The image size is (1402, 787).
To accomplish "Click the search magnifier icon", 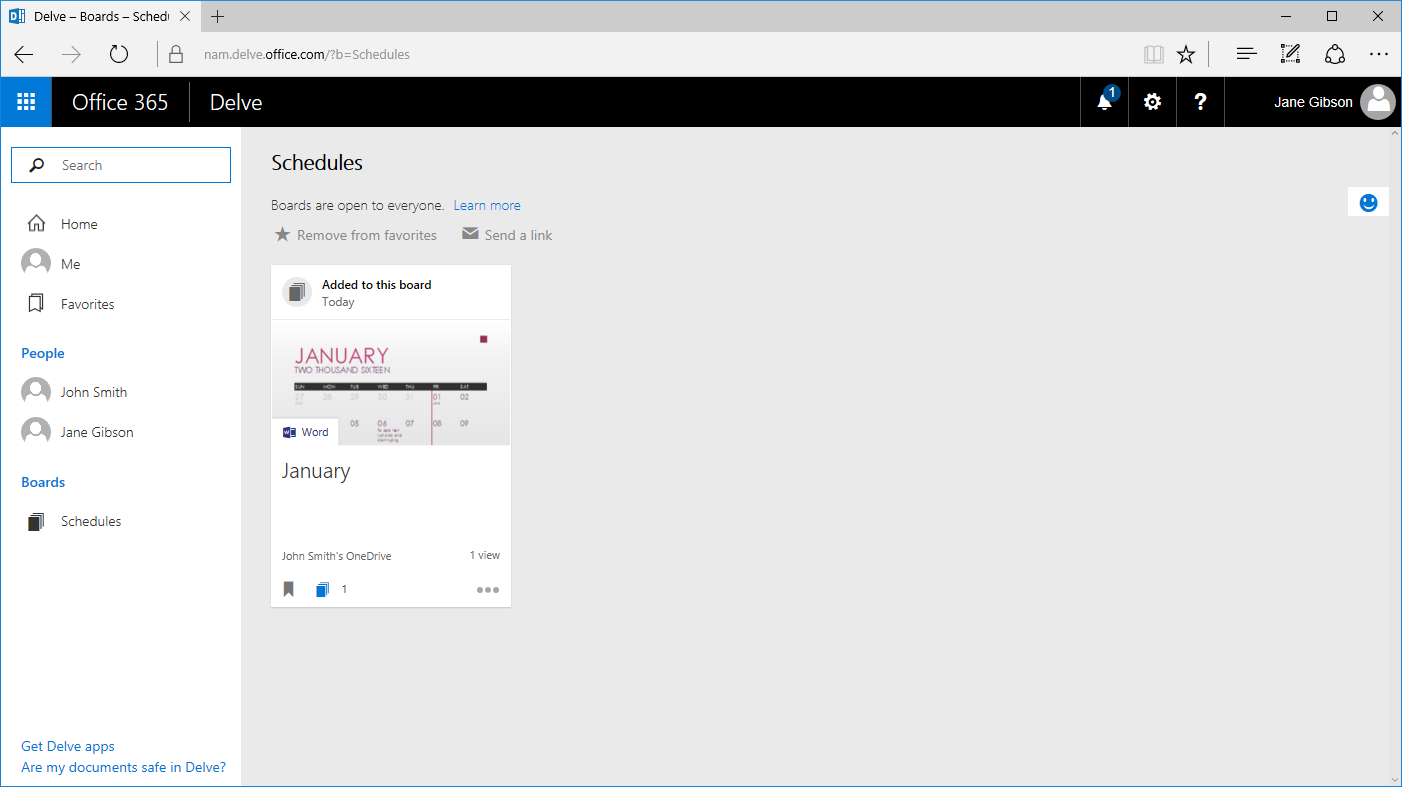I will click(37, 165).
